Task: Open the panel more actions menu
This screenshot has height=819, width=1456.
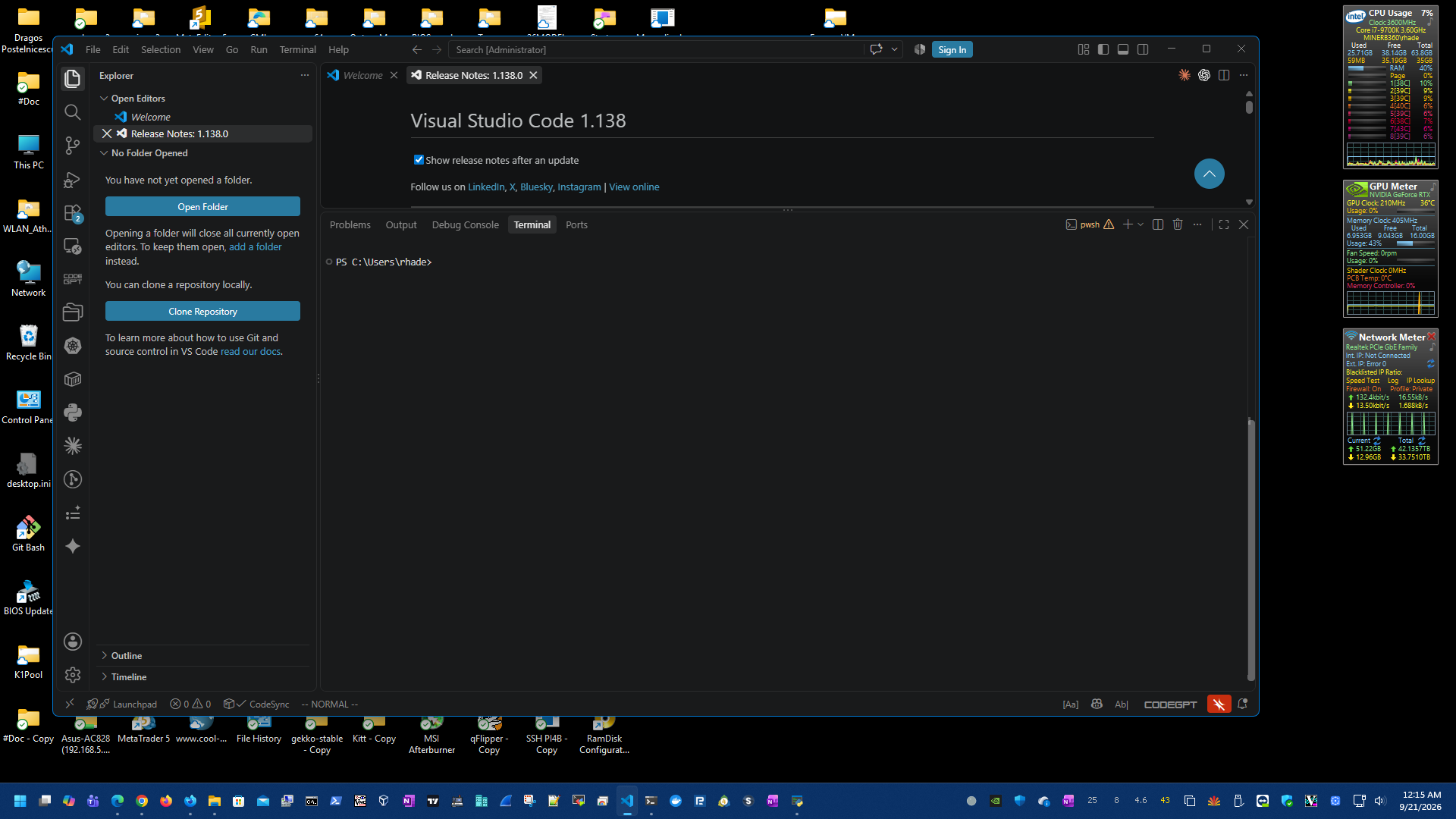Action: 1197,224
